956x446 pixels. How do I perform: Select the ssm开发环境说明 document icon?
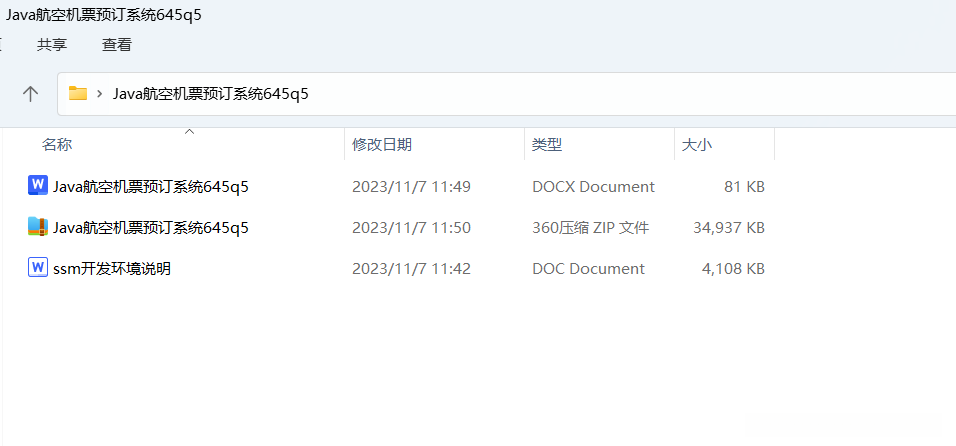tap(38, 268)
